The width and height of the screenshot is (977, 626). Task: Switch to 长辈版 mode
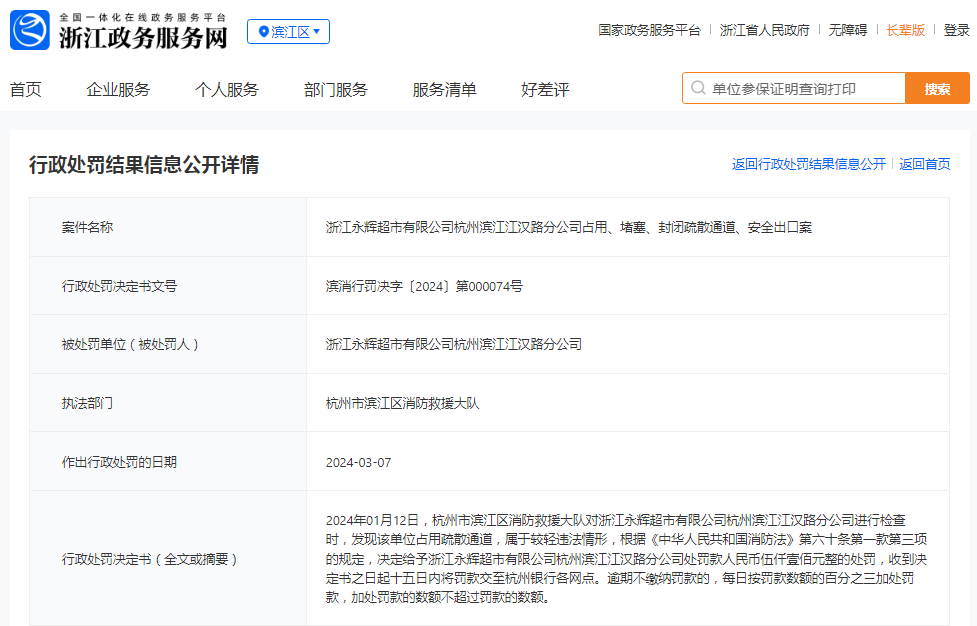905,30
